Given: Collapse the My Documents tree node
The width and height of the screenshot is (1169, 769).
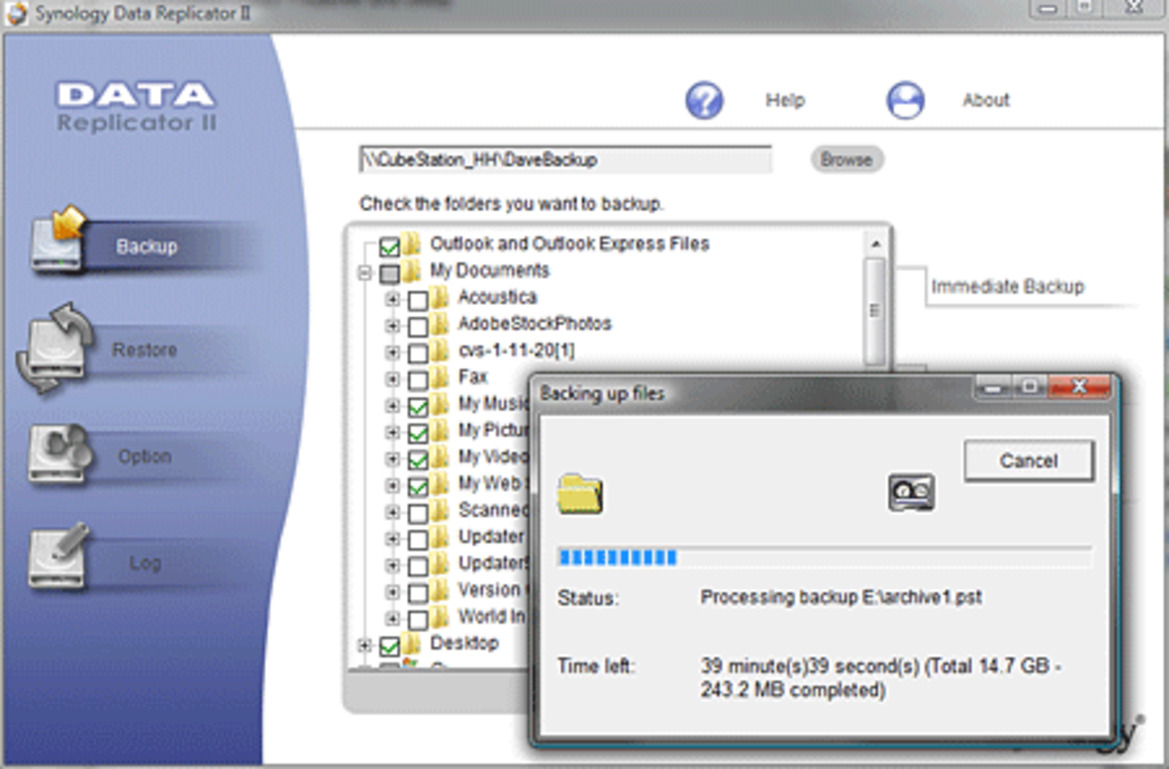Looking at the screenshot, I should (365, 273).
